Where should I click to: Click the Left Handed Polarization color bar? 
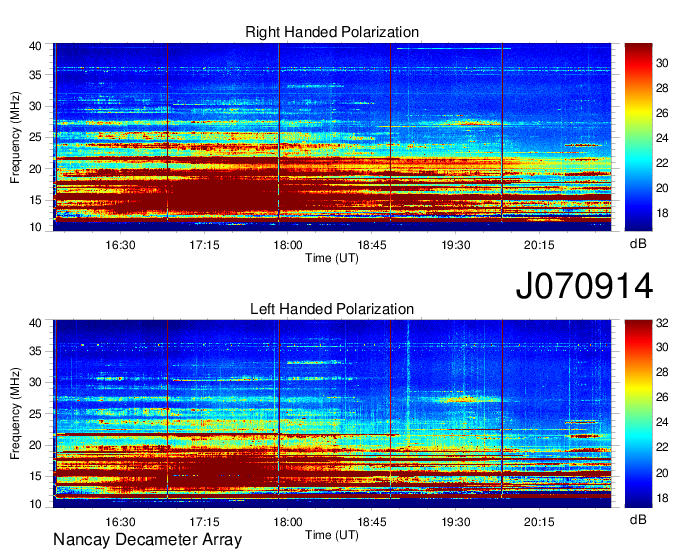pyautogui.click(x=638, y=414)
